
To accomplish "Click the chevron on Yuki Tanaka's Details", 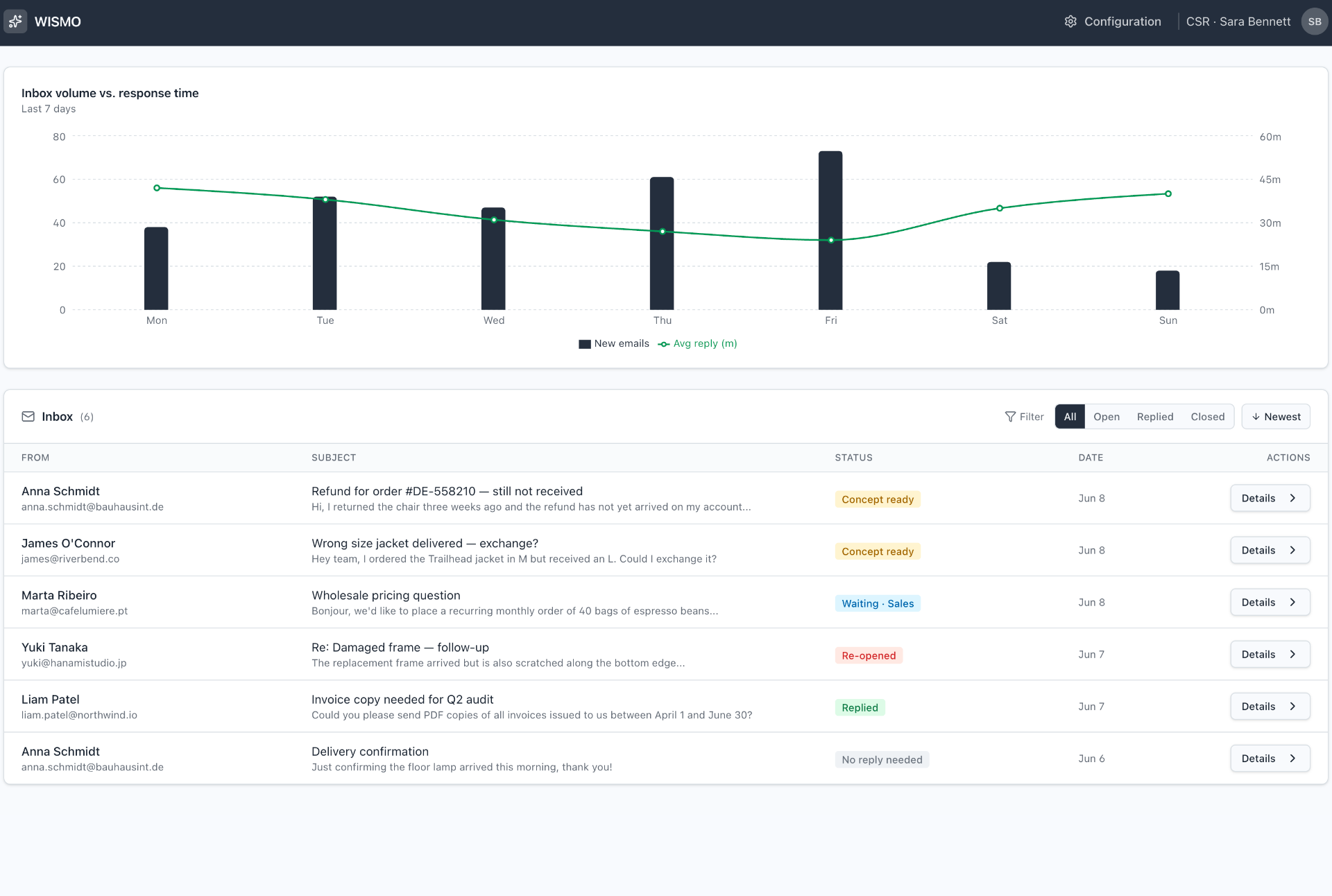I will 1292,655.
